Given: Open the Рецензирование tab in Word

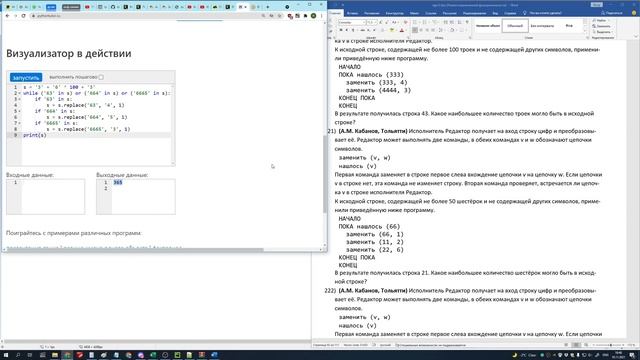Looking at the screenshot, I should [474, 13].
